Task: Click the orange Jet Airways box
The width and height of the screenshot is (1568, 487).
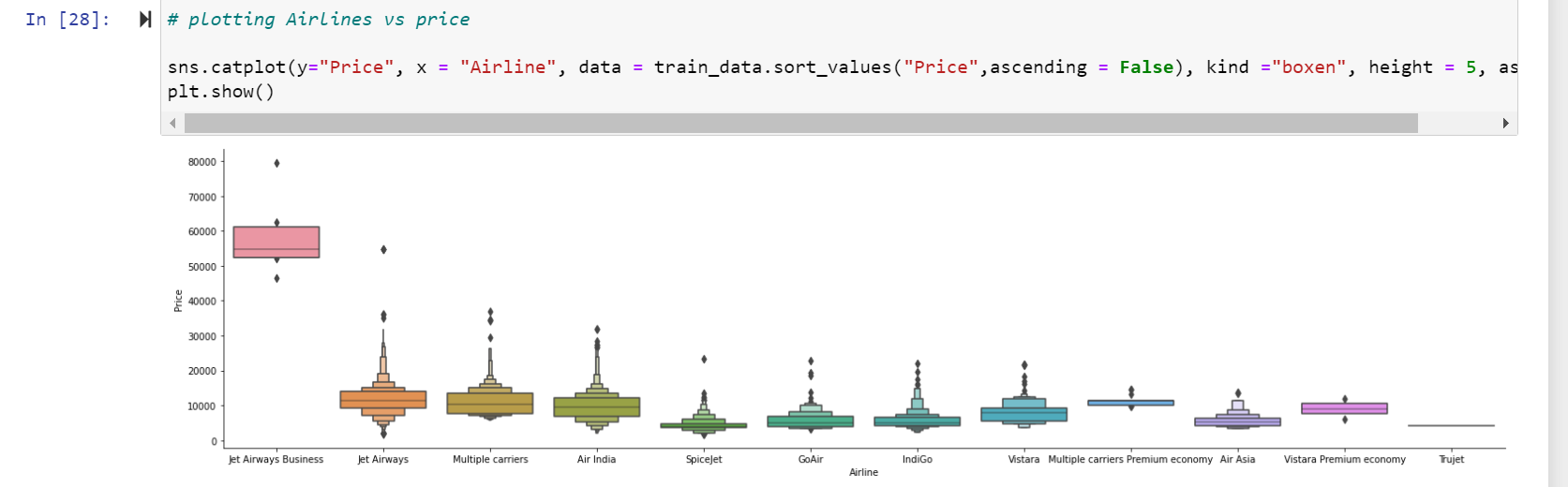Action: 383,400
